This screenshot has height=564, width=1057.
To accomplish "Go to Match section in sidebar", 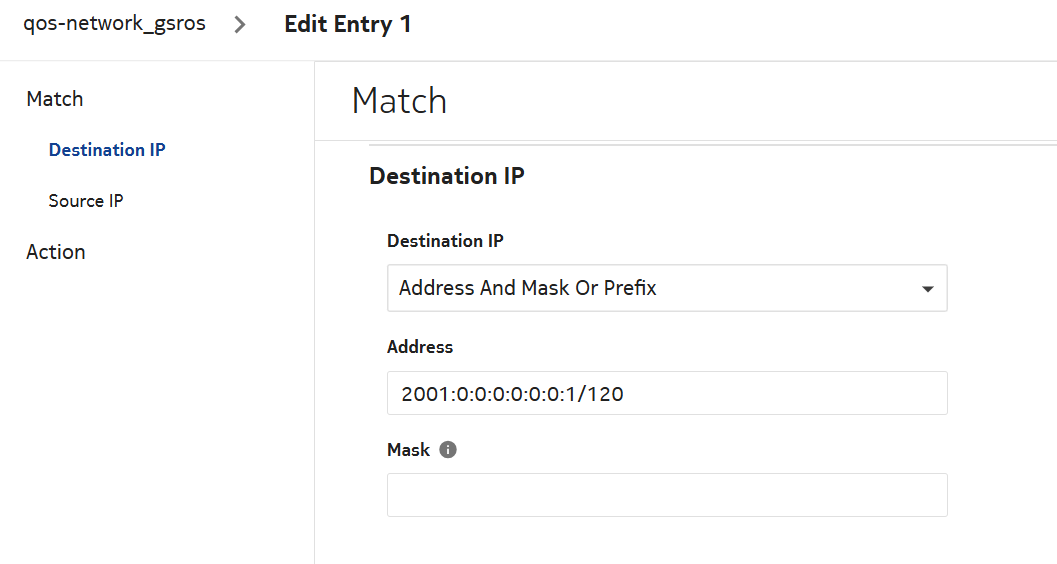I will tap(55, 99).
